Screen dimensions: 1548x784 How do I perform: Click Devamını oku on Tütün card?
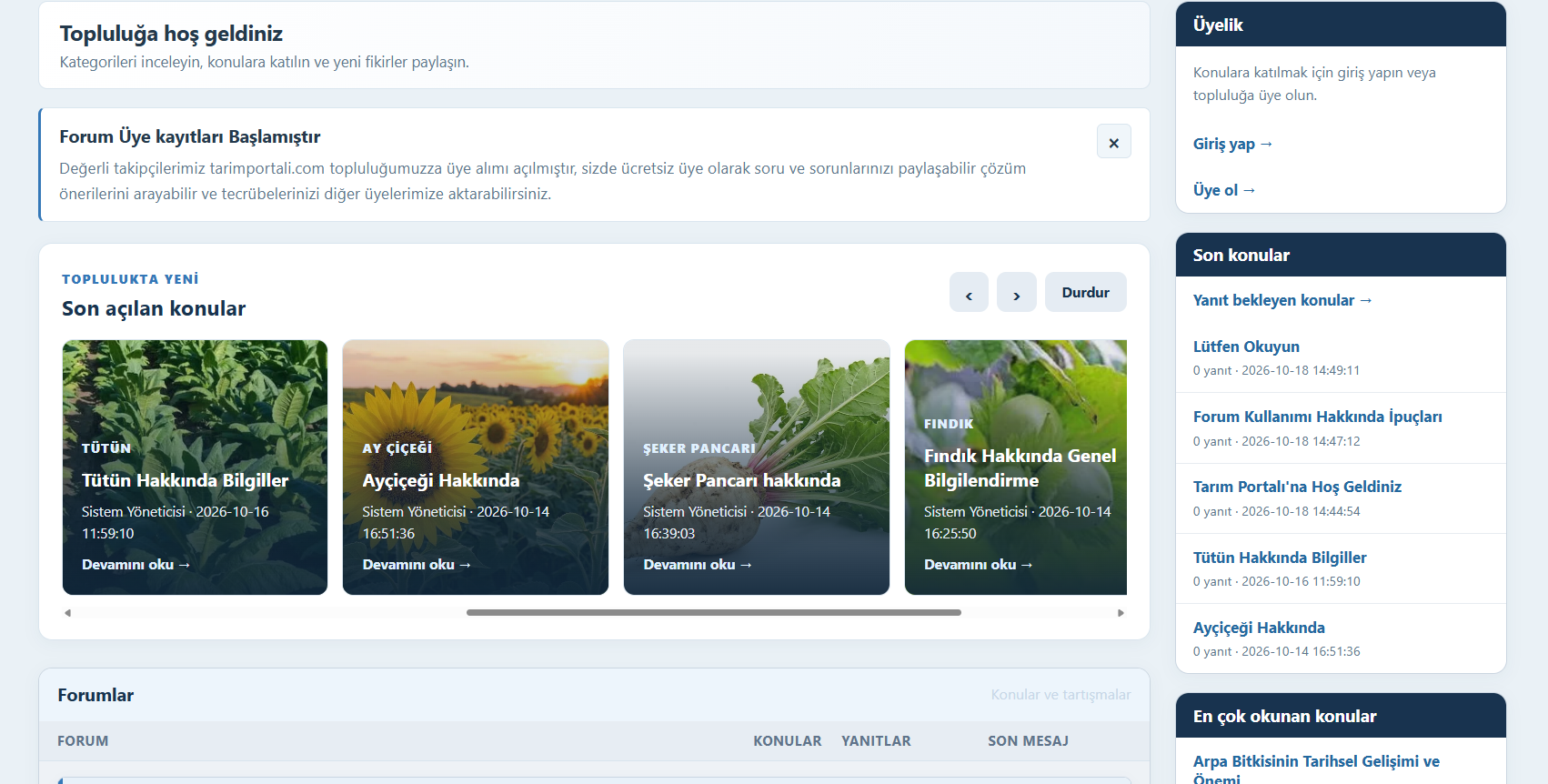point(136,565)
